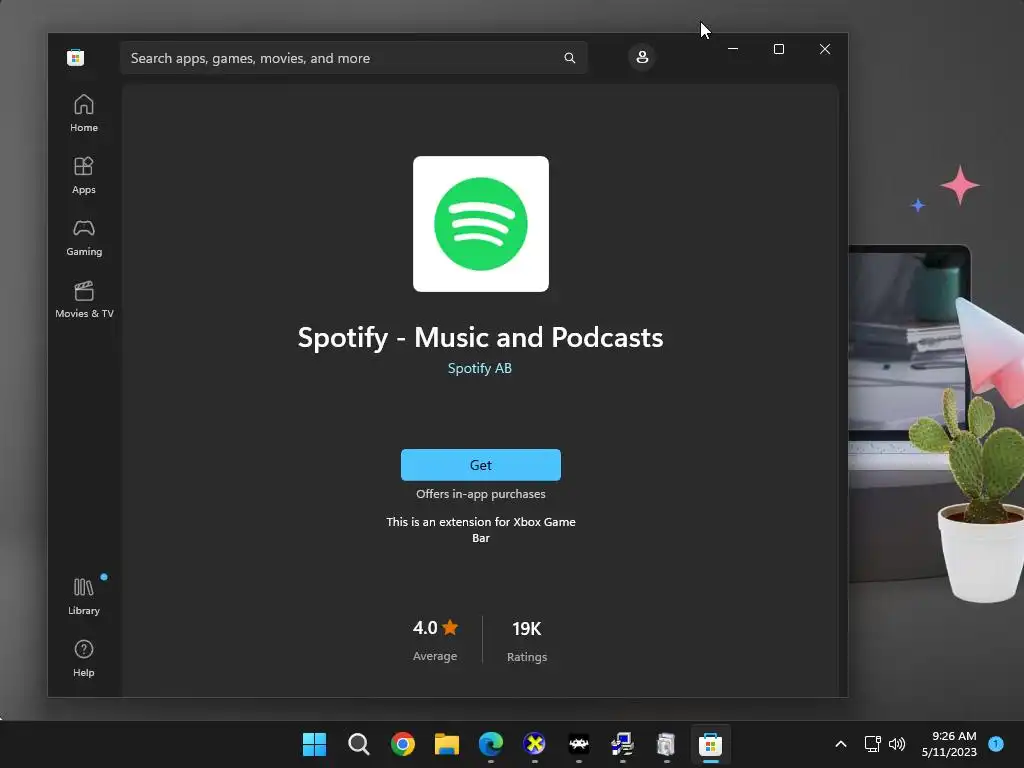The image size is (1024, 768).
Task: Minimize the Microsoft Store window
Action: pyautogui.click(x=733, y=49)
